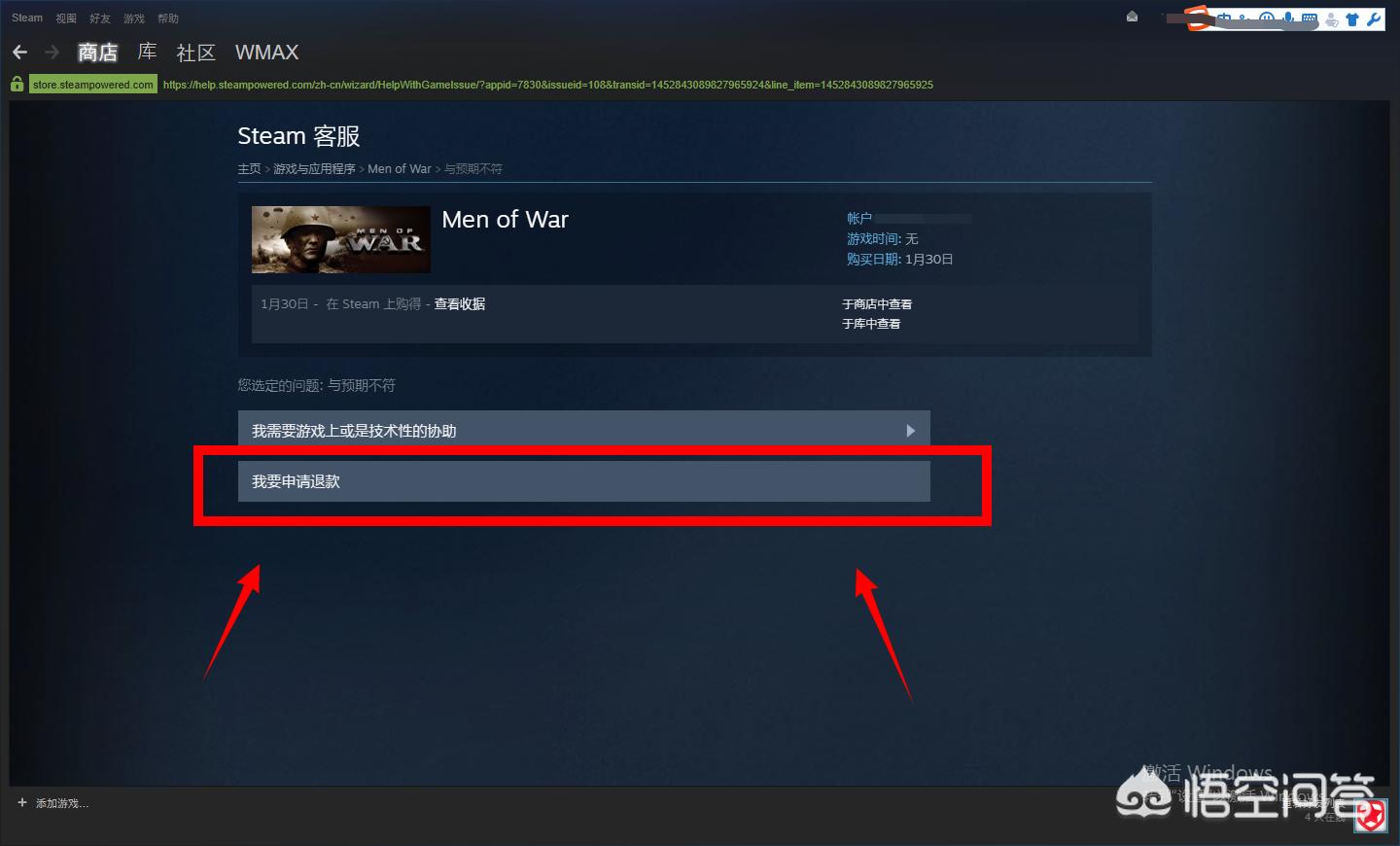
Task: Click the input method soft keyboard icon
Action: pyautogui.click(x=1310, y=18)
